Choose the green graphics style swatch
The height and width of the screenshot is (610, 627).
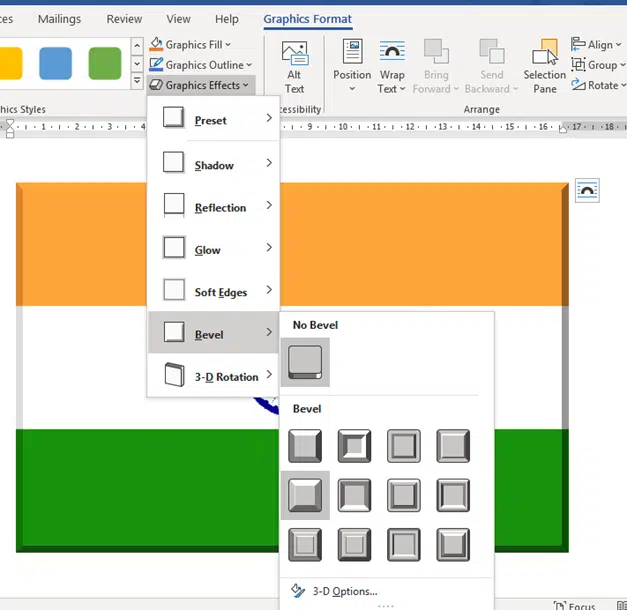(x=105, y=63)
